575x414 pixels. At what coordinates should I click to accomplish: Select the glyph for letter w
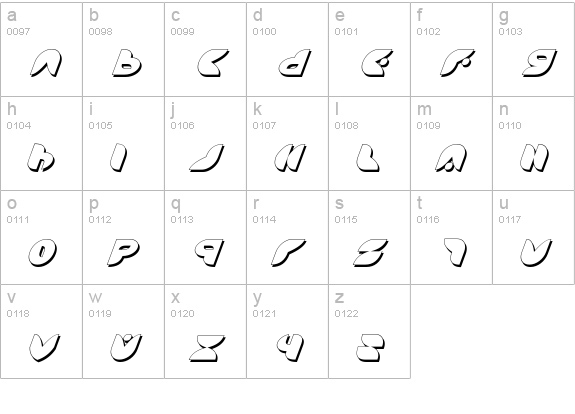126,347
